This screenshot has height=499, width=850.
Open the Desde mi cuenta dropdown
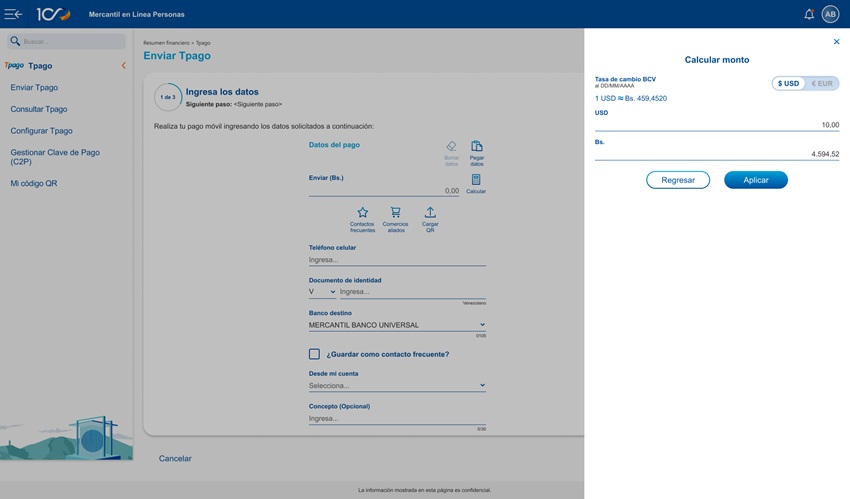397,386
